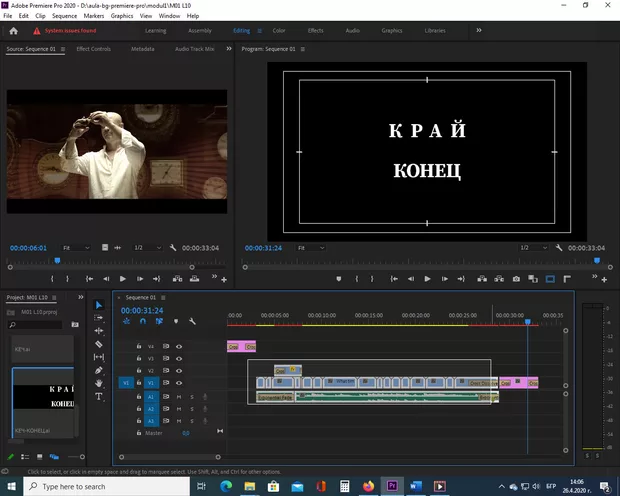Mute audio track A1
The width and height of the screenshot is (620, 496).
coord(179,396)
